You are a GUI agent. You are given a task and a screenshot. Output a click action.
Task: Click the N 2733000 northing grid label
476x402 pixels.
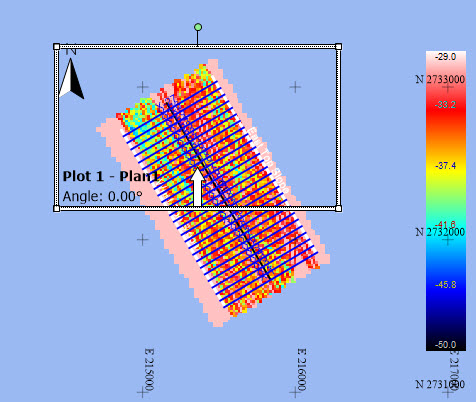pyautogui.click(x=440, y=79)
